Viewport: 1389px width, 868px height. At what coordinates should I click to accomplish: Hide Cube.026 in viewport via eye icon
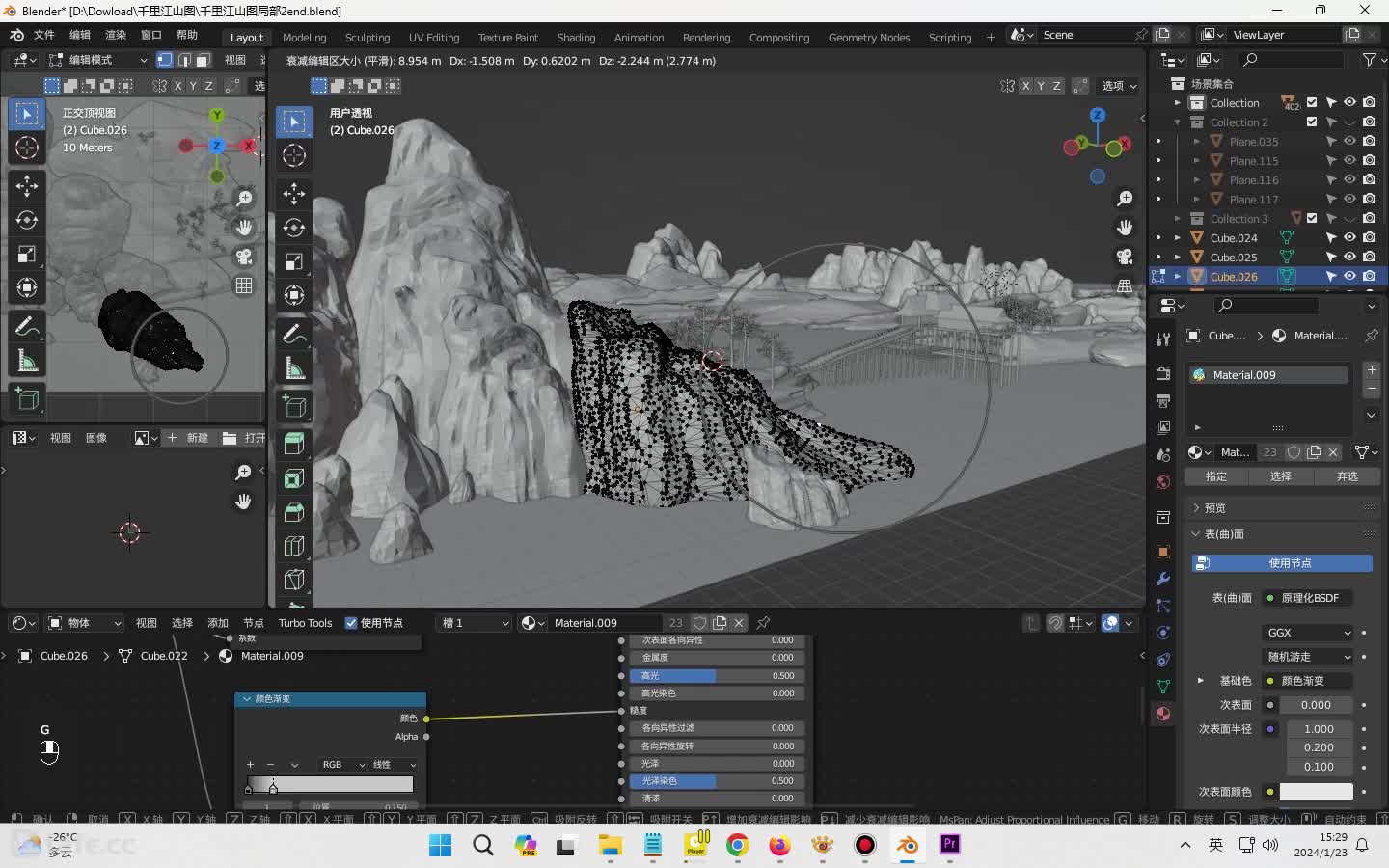tap(1349, 276)
